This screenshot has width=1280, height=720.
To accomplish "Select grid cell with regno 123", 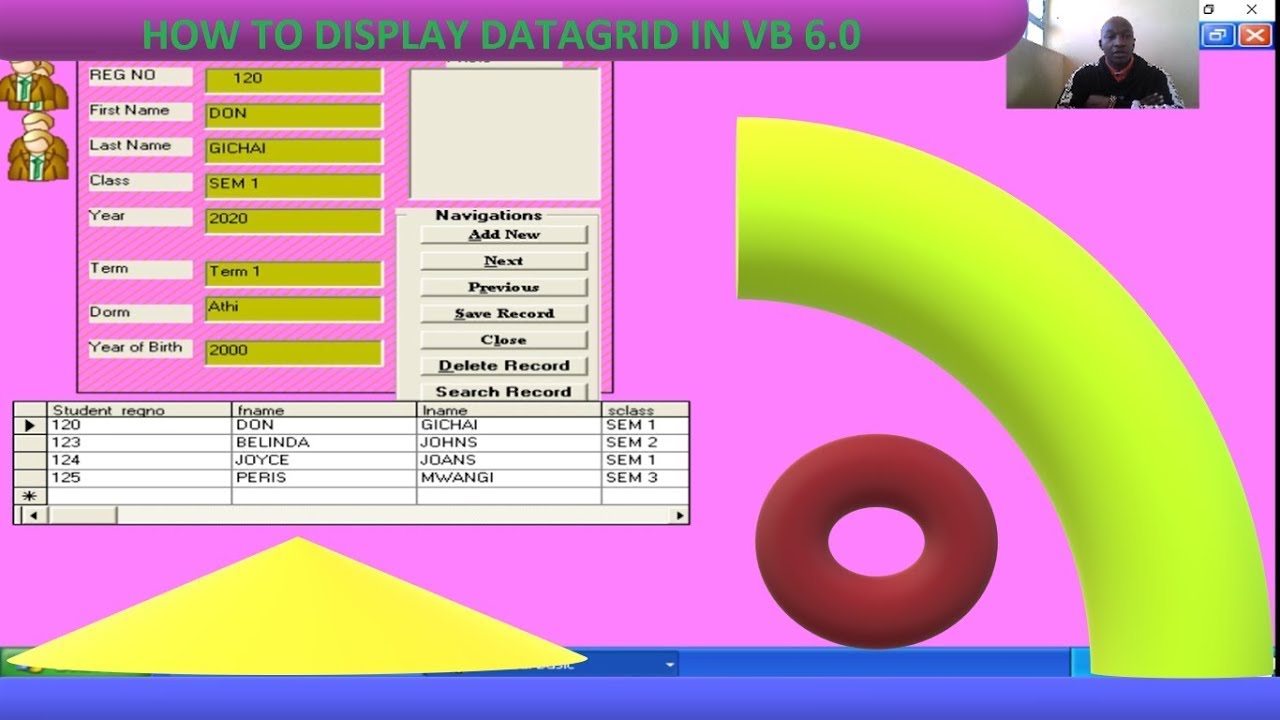I will [139, 442].
